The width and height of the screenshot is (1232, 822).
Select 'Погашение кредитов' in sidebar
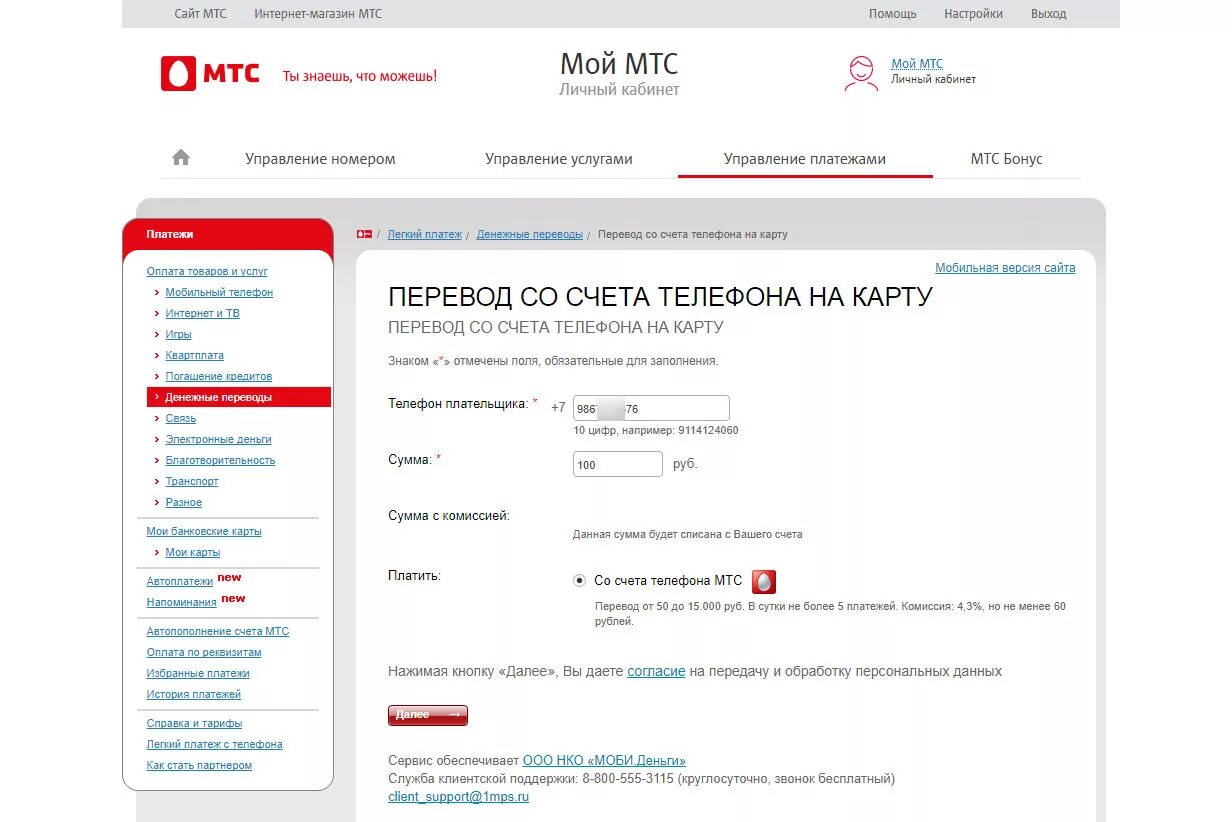click(x=218, y=376)
